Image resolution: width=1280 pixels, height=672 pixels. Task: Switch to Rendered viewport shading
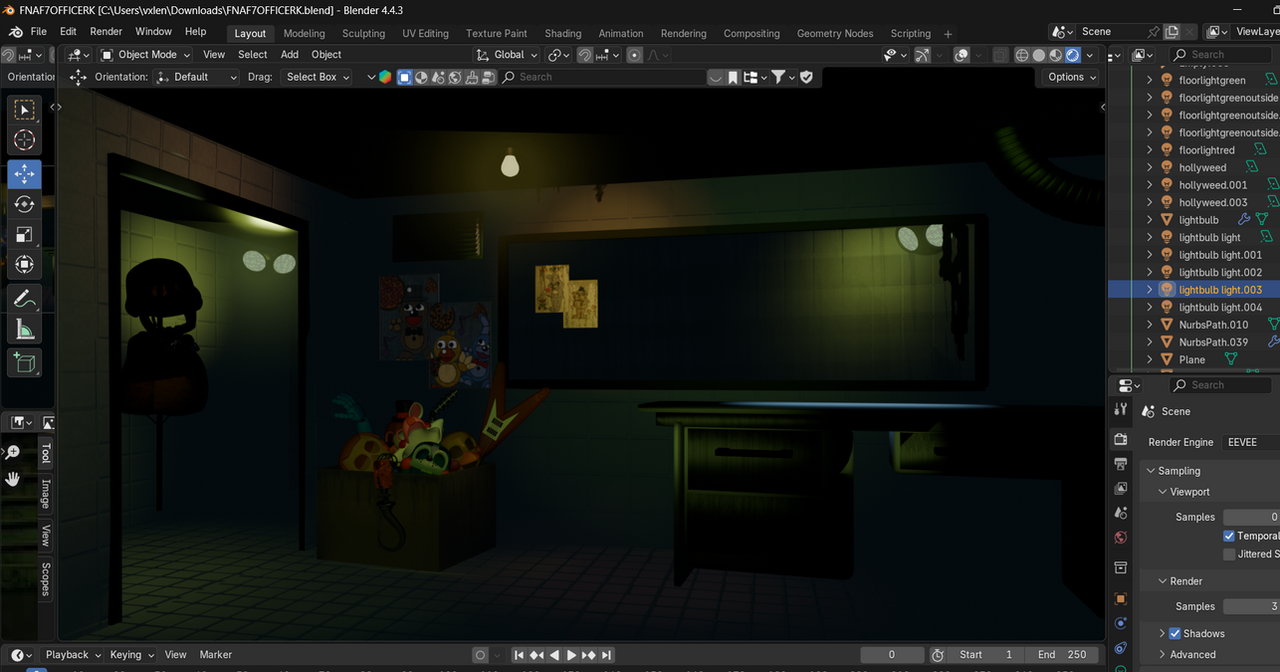[x=1073, y=55]
